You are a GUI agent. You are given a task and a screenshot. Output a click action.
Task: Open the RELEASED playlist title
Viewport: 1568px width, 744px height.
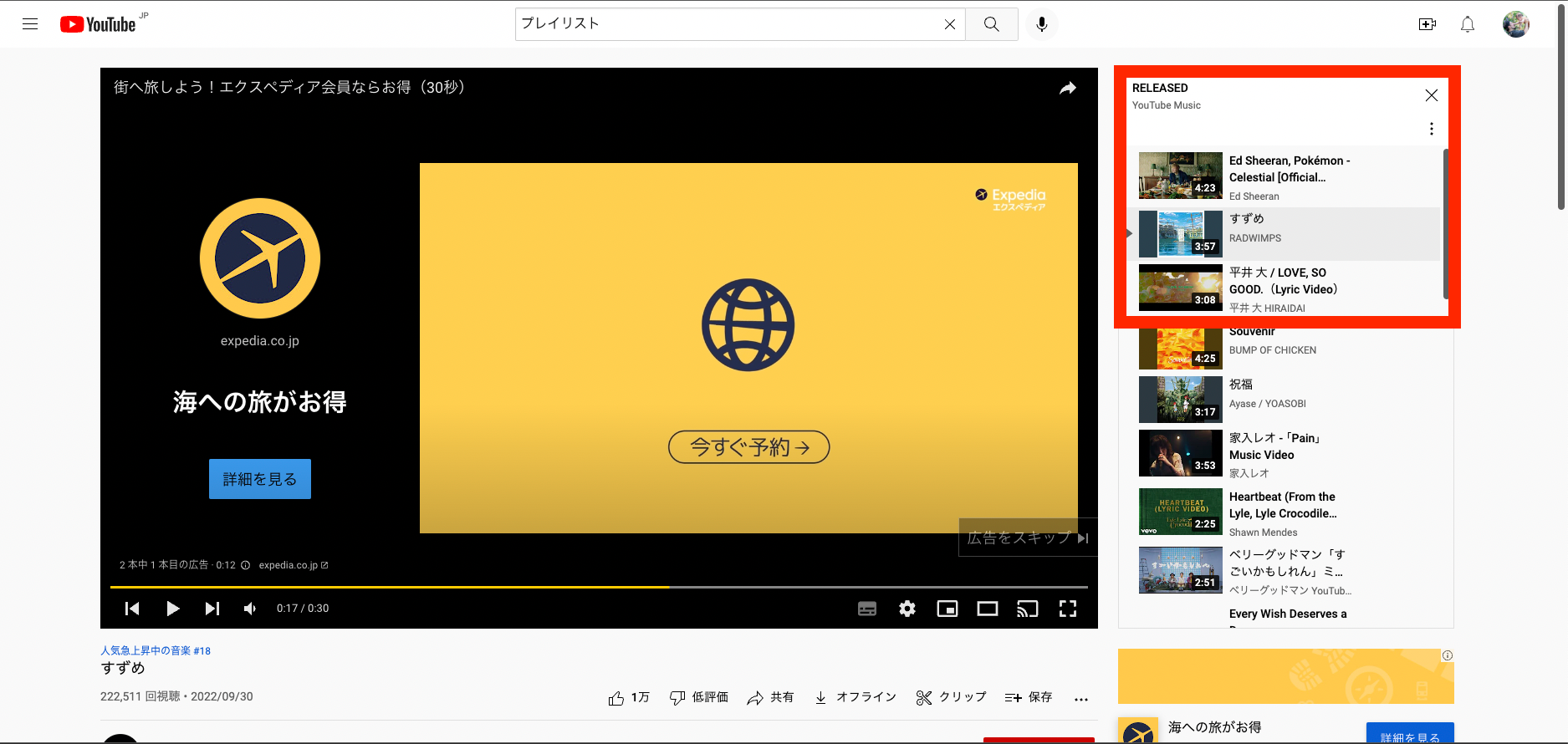pos(1160,88)
